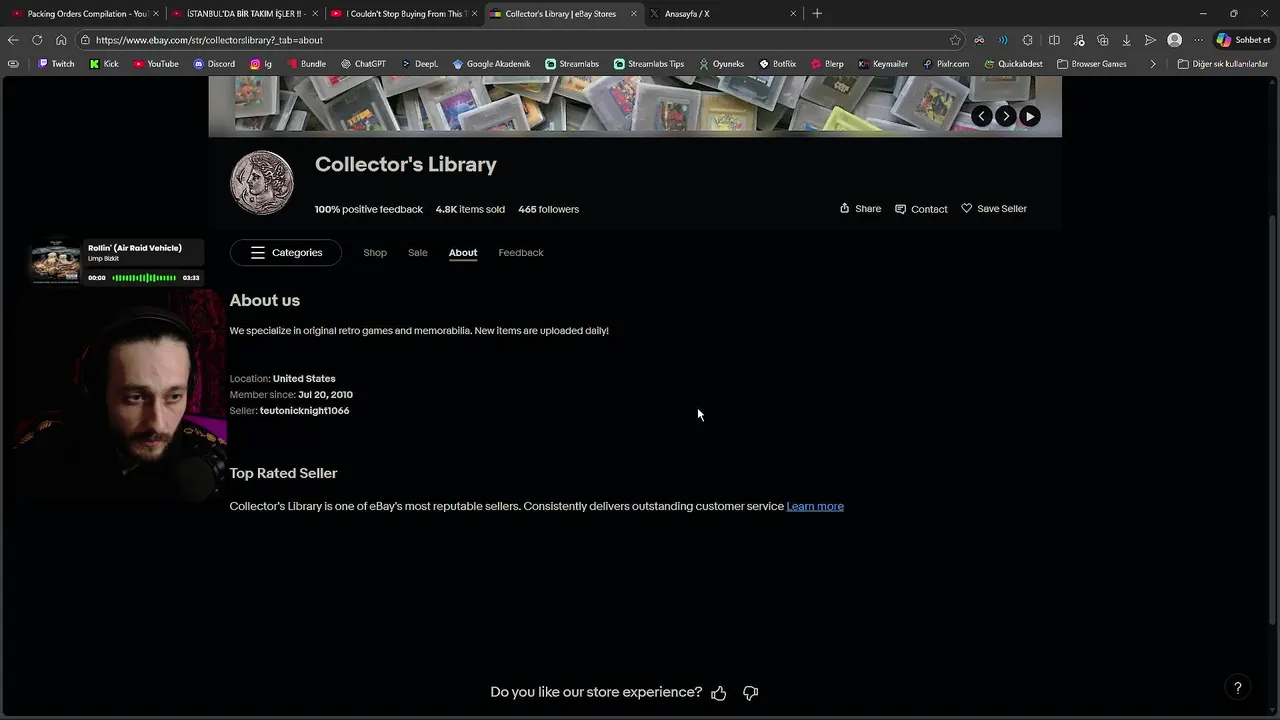1280x720 pixels.
Task: Open the Oyuneks bookmark
Action: tap(721, 64)
